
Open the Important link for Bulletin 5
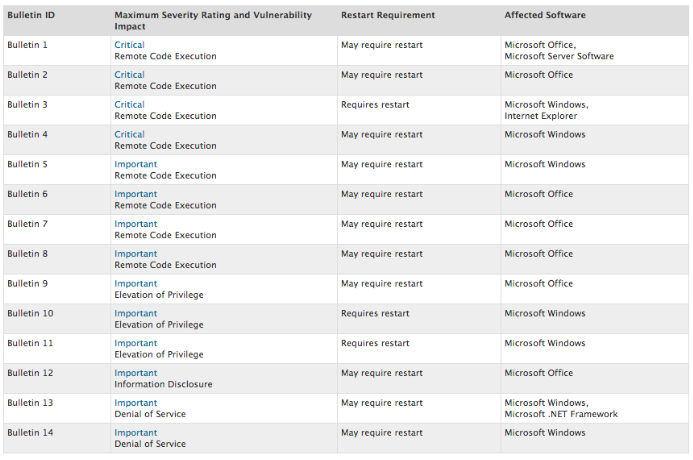point(136,164)
